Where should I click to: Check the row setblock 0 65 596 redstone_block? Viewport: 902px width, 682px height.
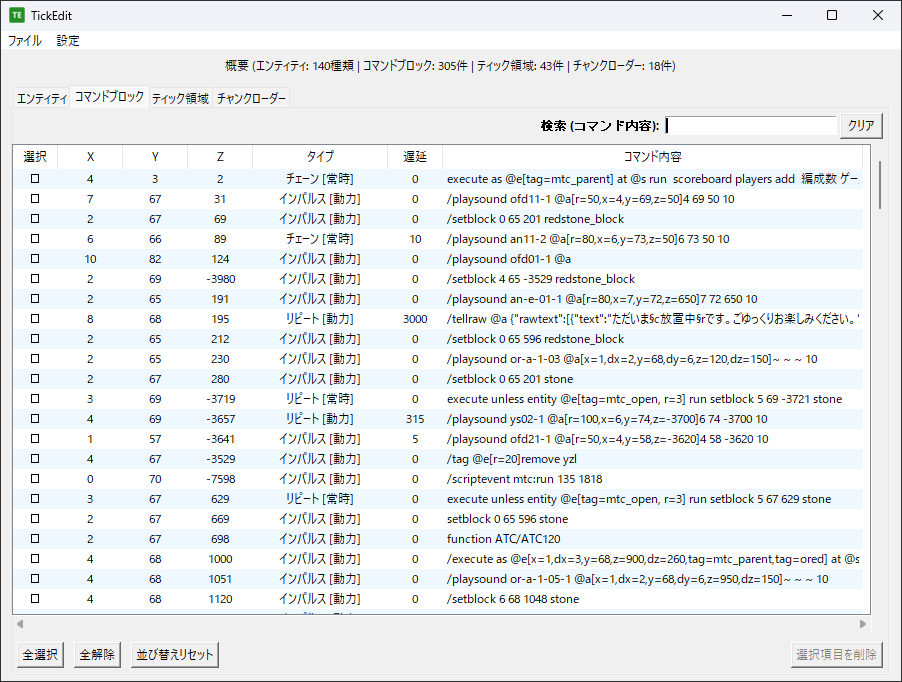click(x=35, y=339)
